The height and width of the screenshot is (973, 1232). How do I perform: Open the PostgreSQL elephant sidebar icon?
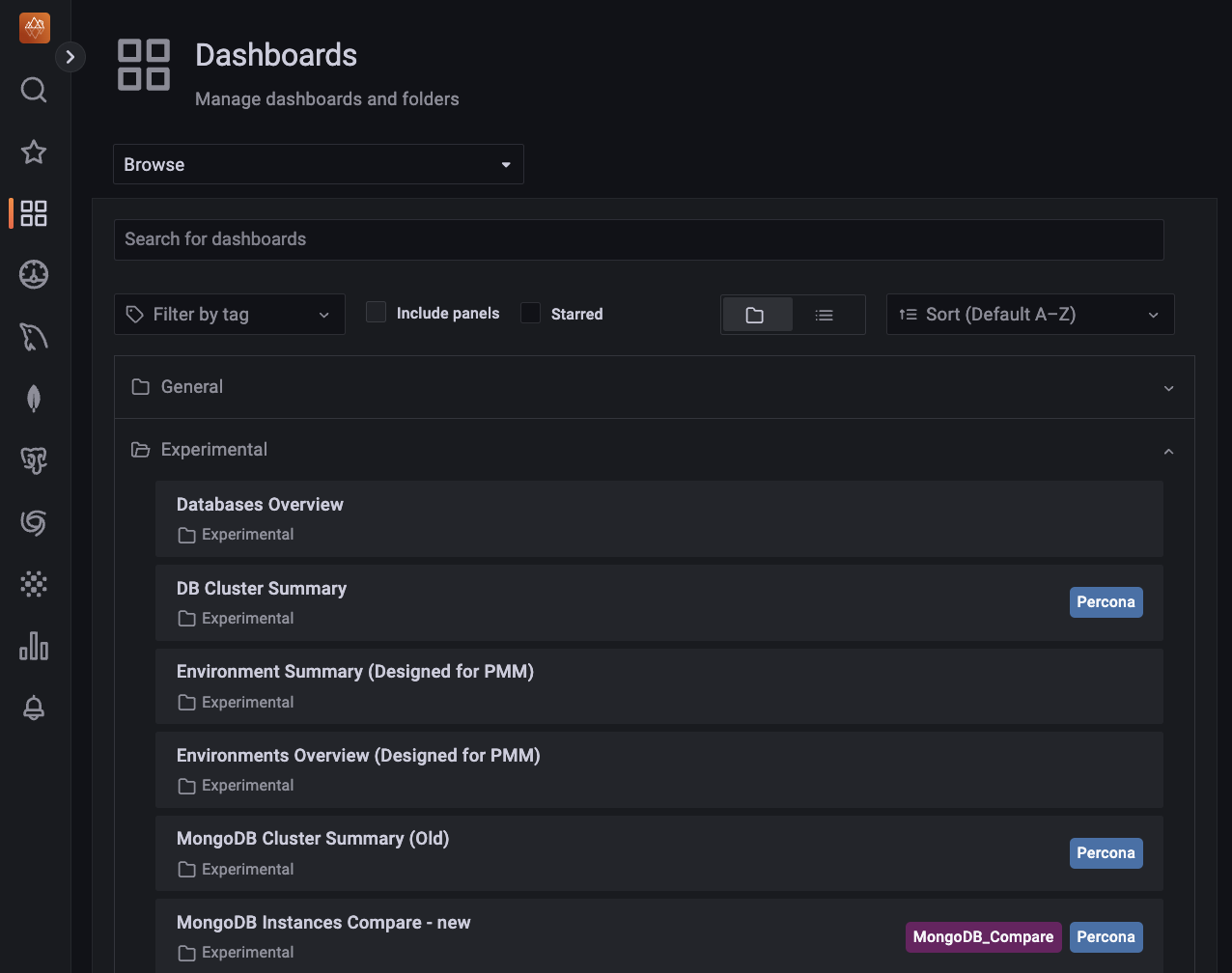[34, 460]
